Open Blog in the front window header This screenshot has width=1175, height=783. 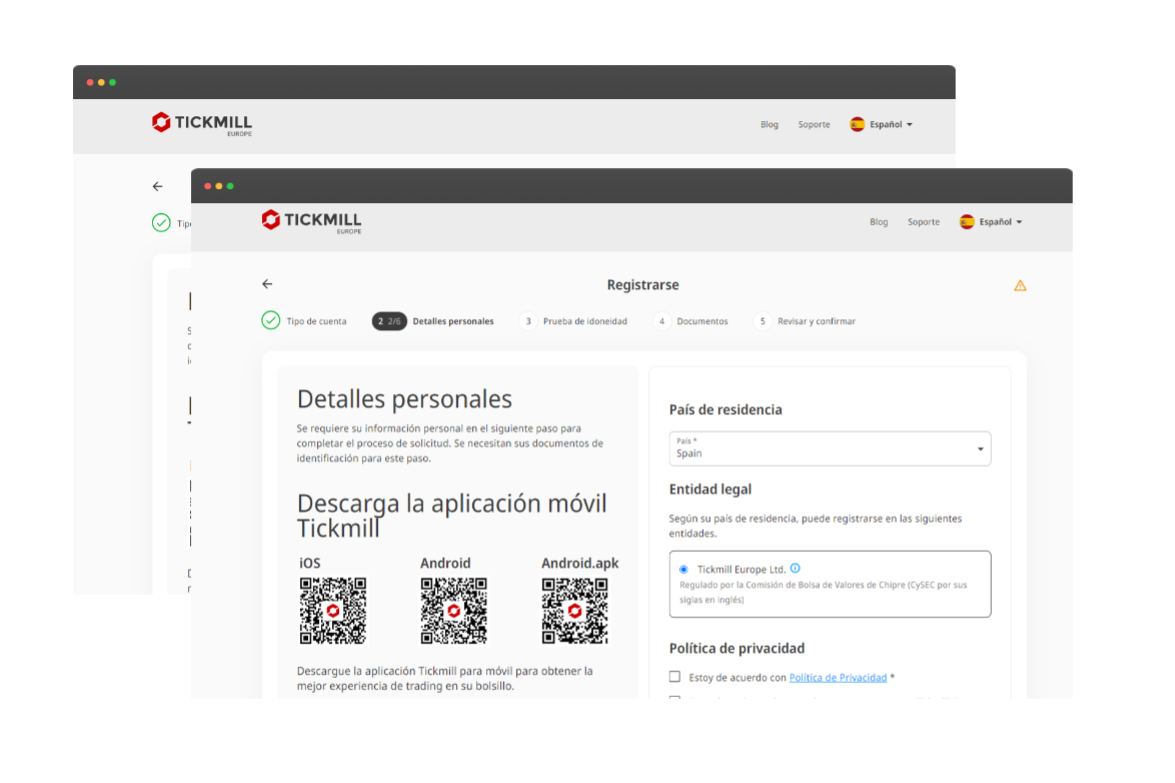pyautogui.click(x=878, y=222)
